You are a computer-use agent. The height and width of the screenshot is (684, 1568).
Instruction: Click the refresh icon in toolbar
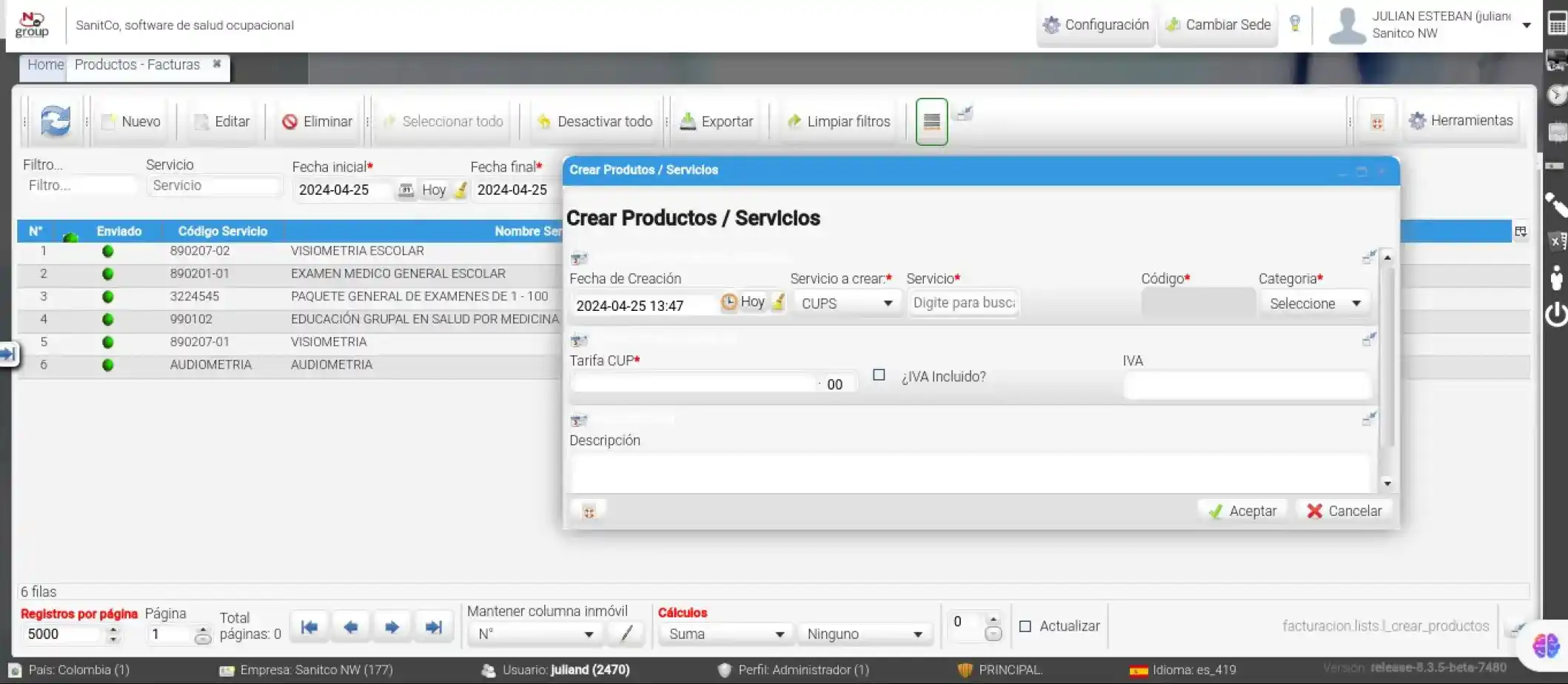[56, 121]
